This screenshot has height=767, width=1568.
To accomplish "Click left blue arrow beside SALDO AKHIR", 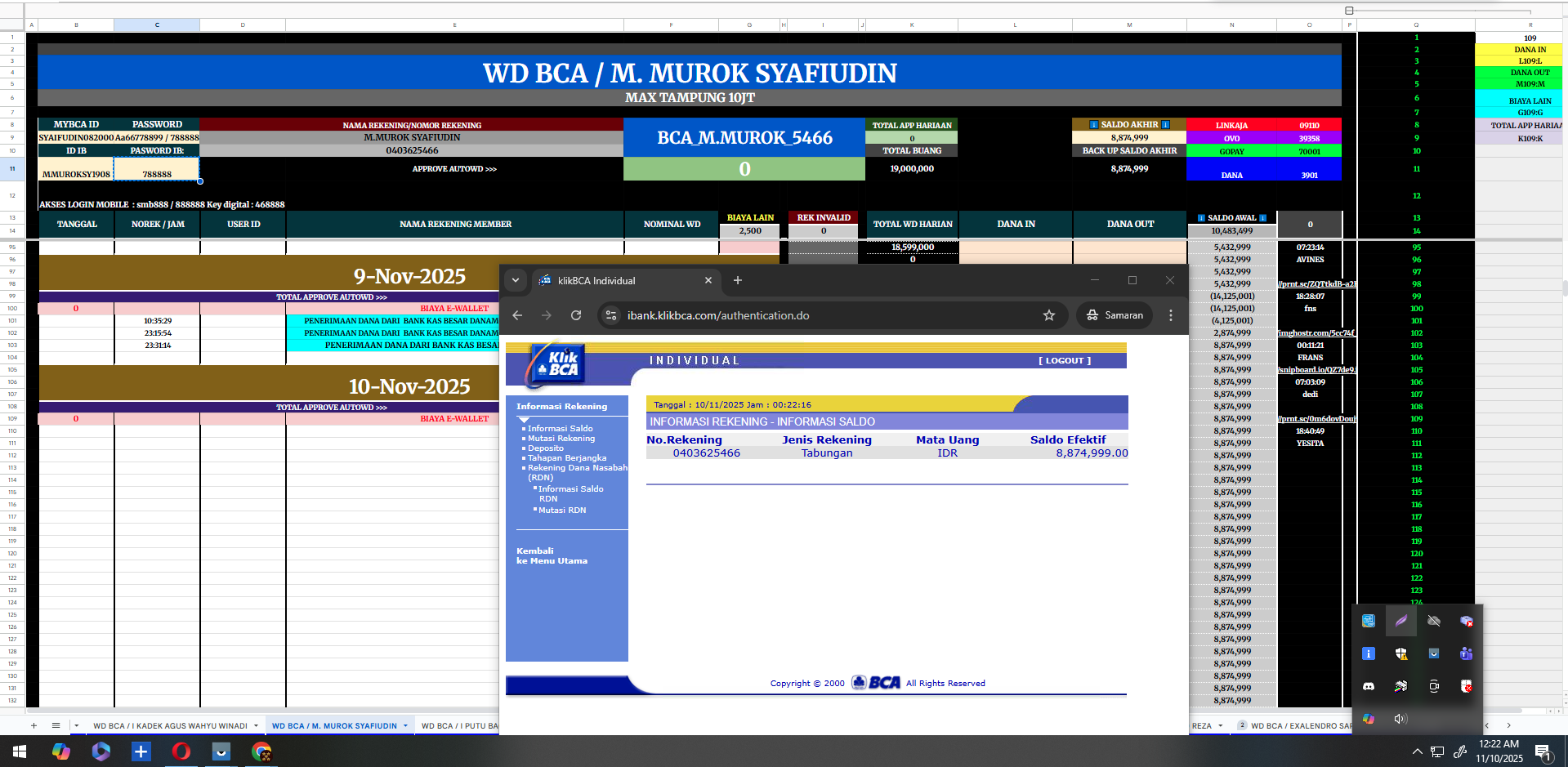I will tap(1093, 125).
